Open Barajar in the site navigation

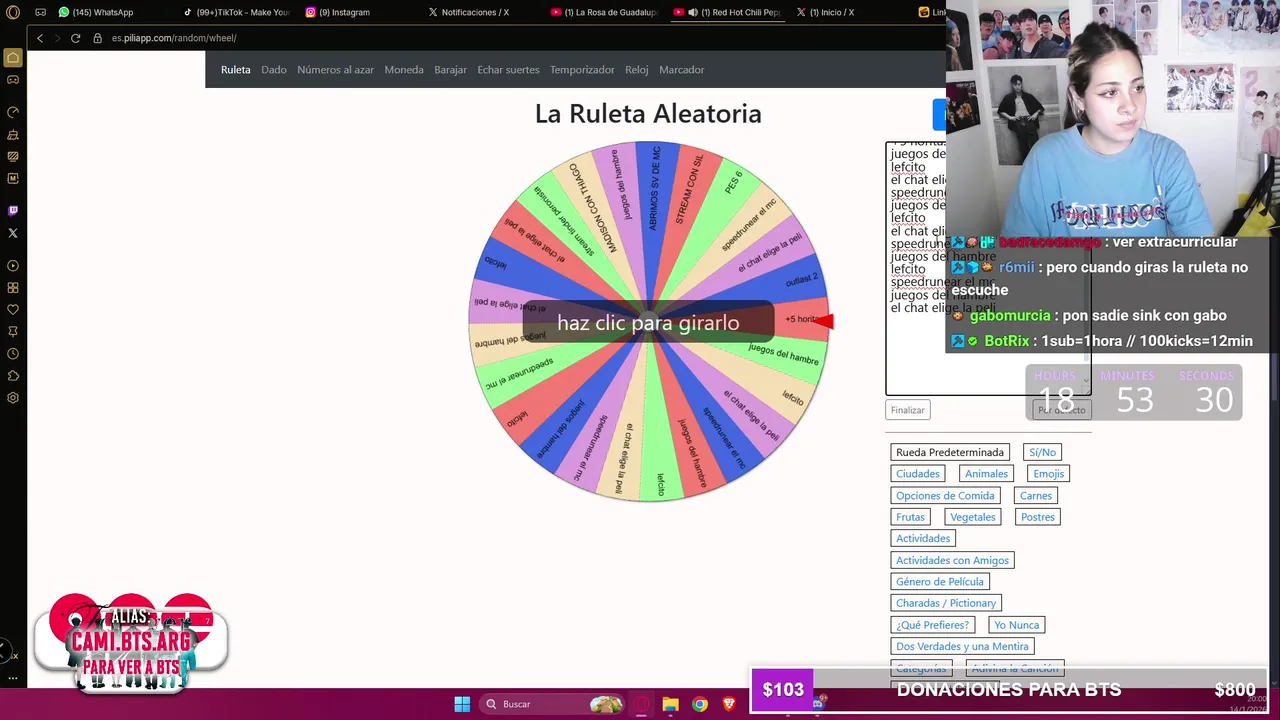[x=450, y=70]
